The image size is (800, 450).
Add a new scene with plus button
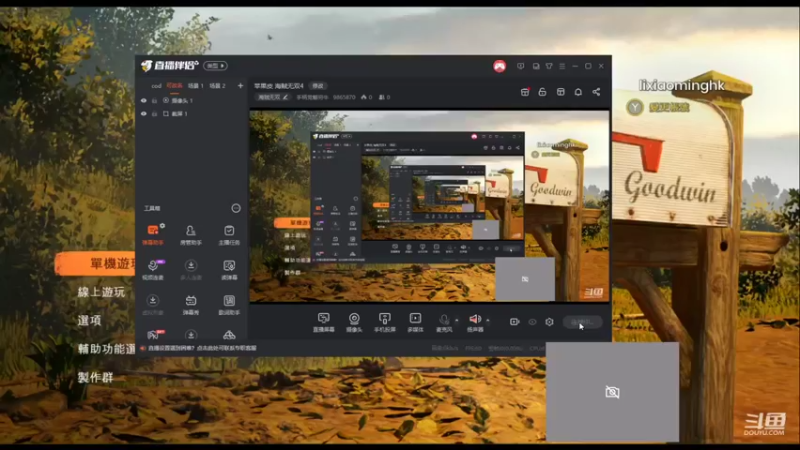(240, 86)
